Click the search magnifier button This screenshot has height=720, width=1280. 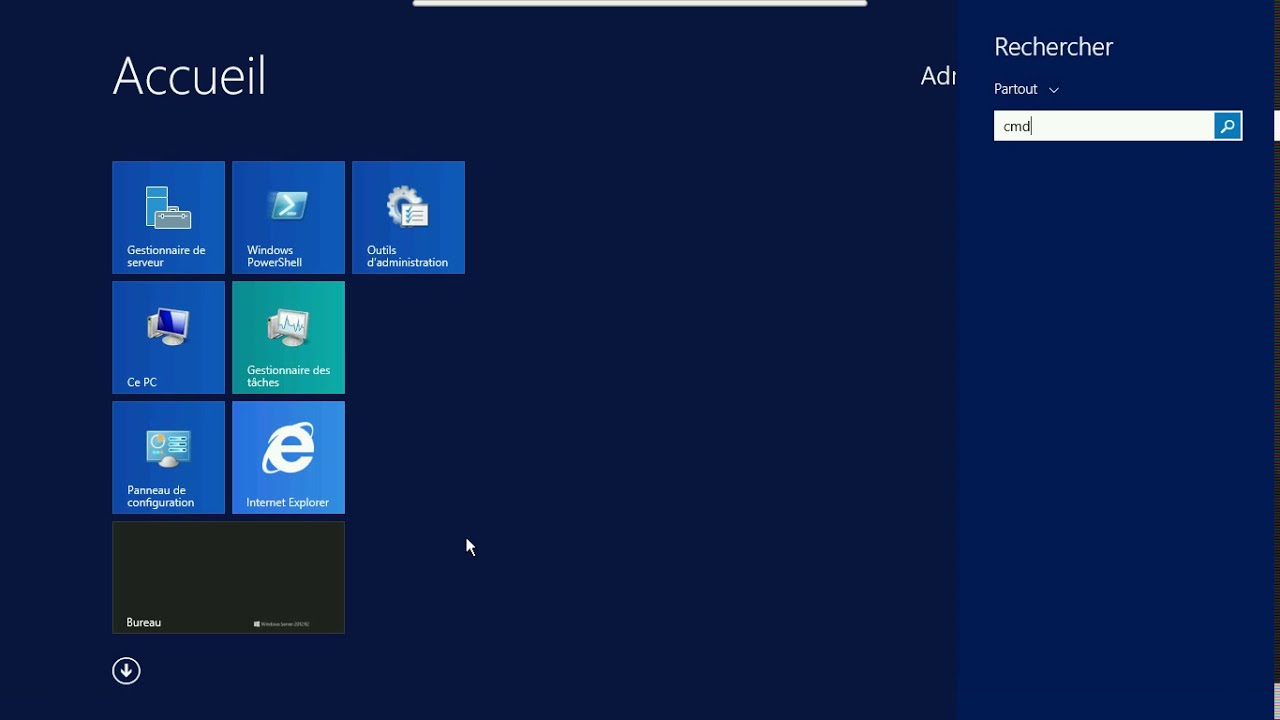[x=1227, y=126]
